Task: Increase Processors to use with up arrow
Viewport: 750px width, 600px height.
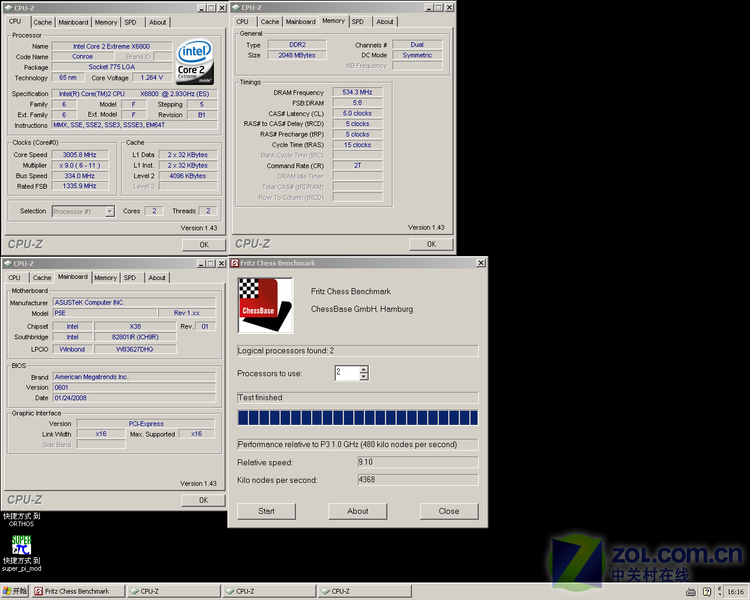Action: 364,369
